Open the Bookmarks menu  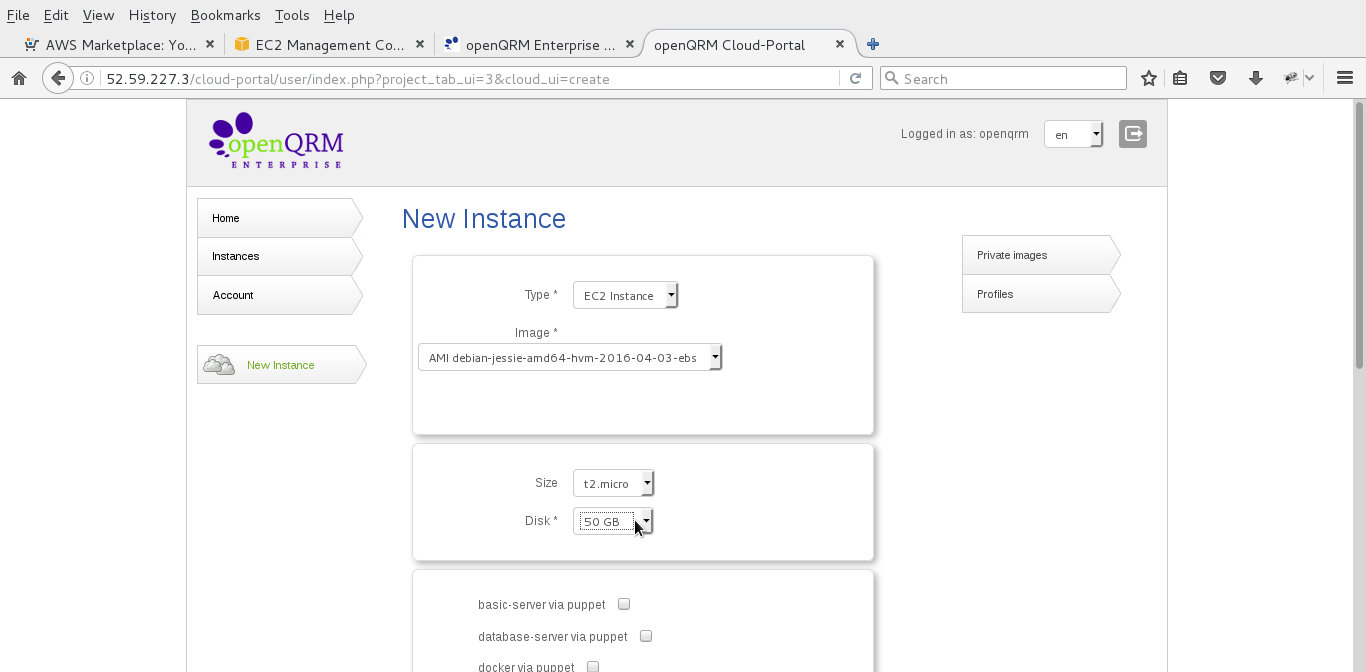click(x=225, y=15)
